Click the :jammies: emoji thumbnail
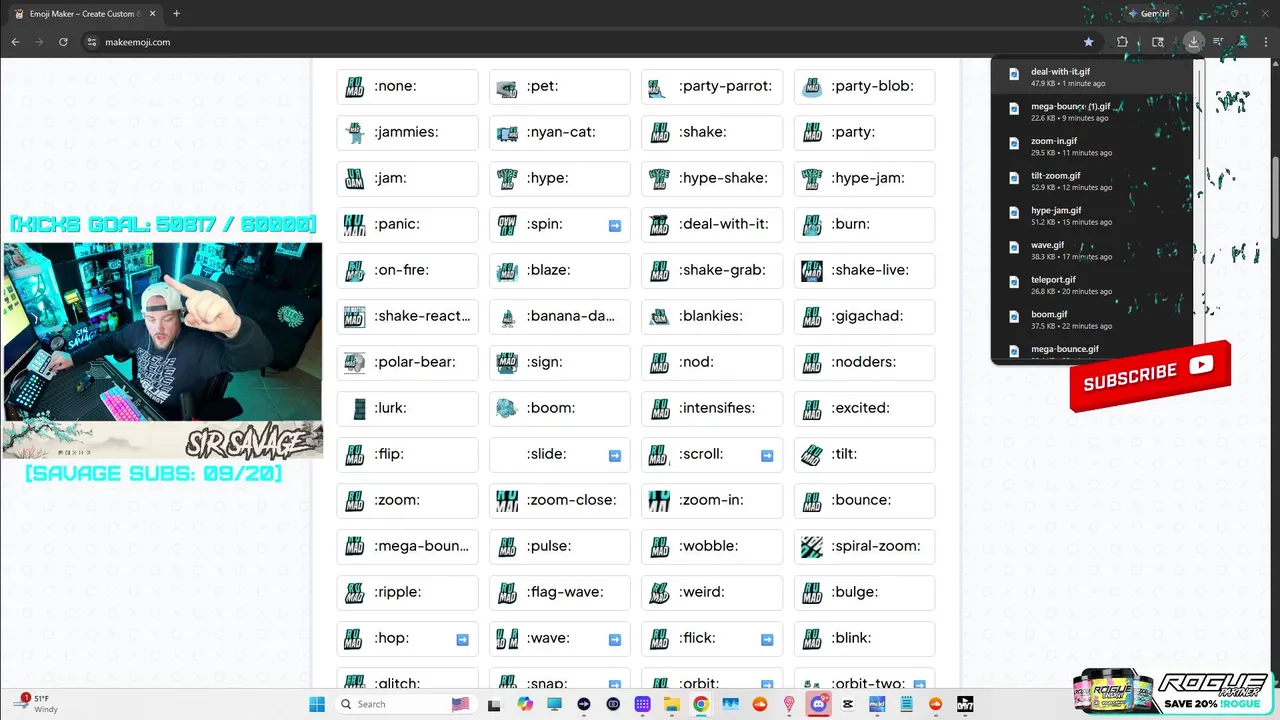 coord(354,132)
